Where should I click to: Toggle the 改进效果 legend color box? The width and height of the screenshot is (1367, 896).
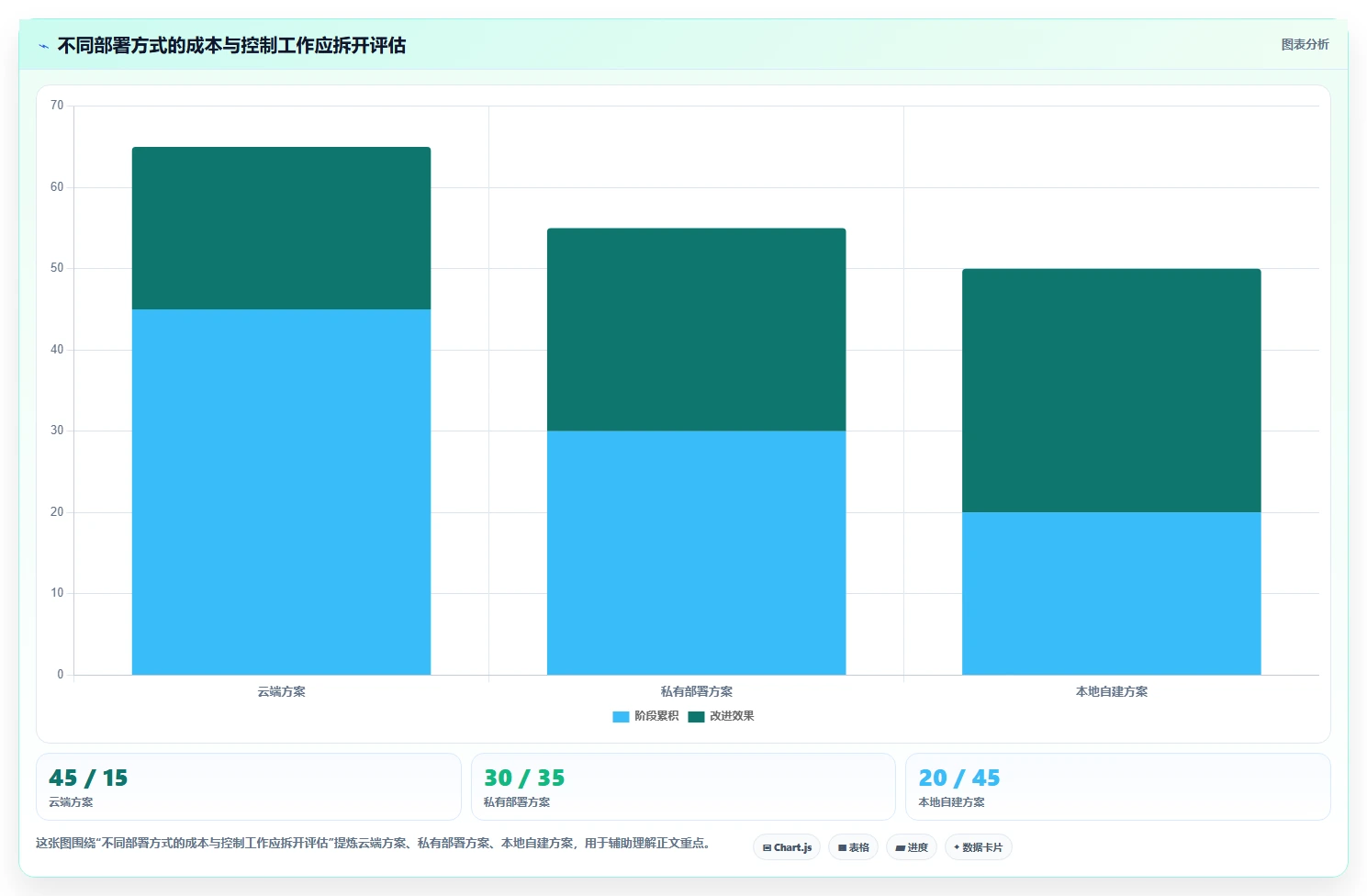[x=696, y=717]
